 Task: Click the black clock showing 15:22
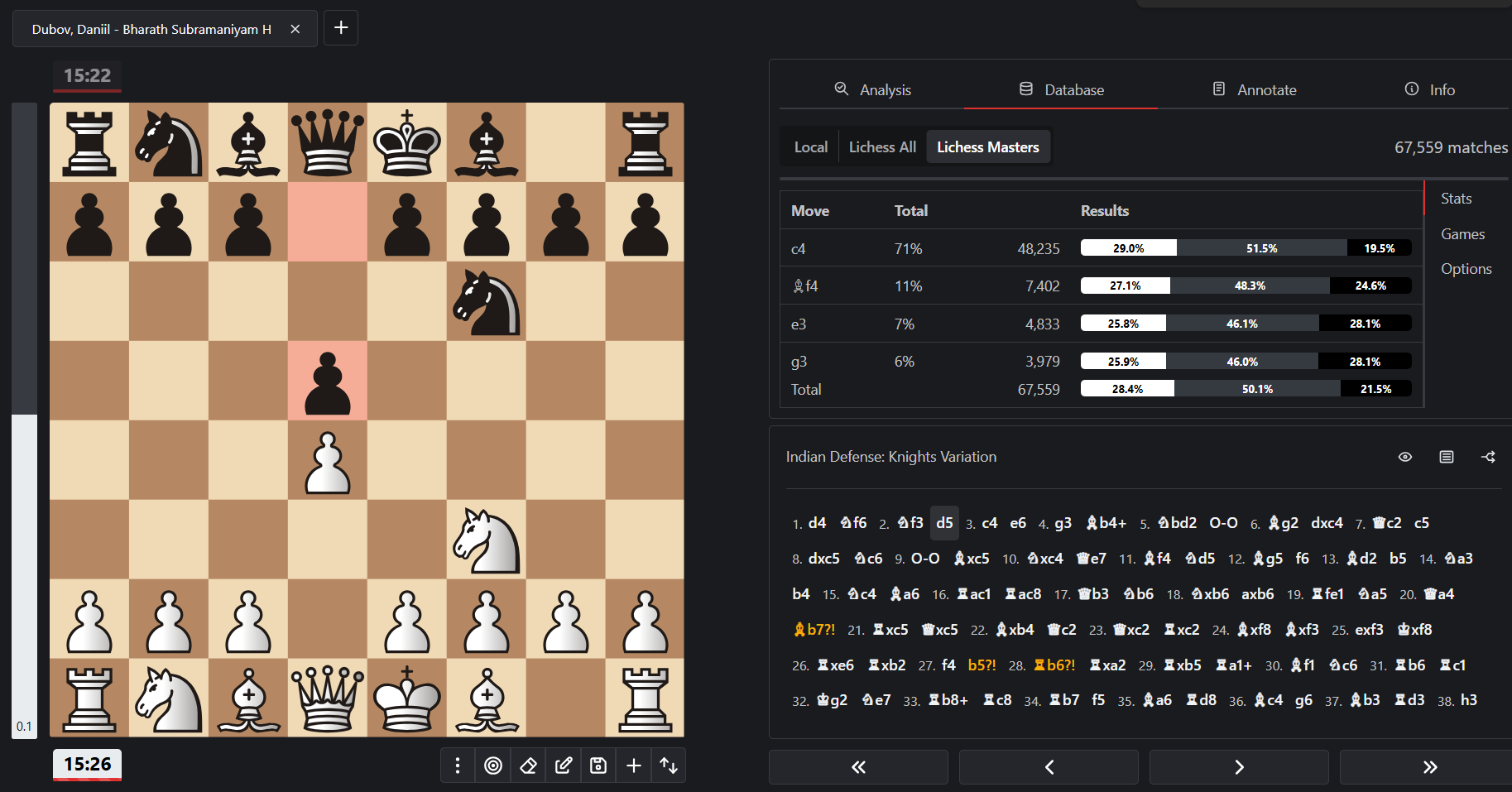click(88, 75)
